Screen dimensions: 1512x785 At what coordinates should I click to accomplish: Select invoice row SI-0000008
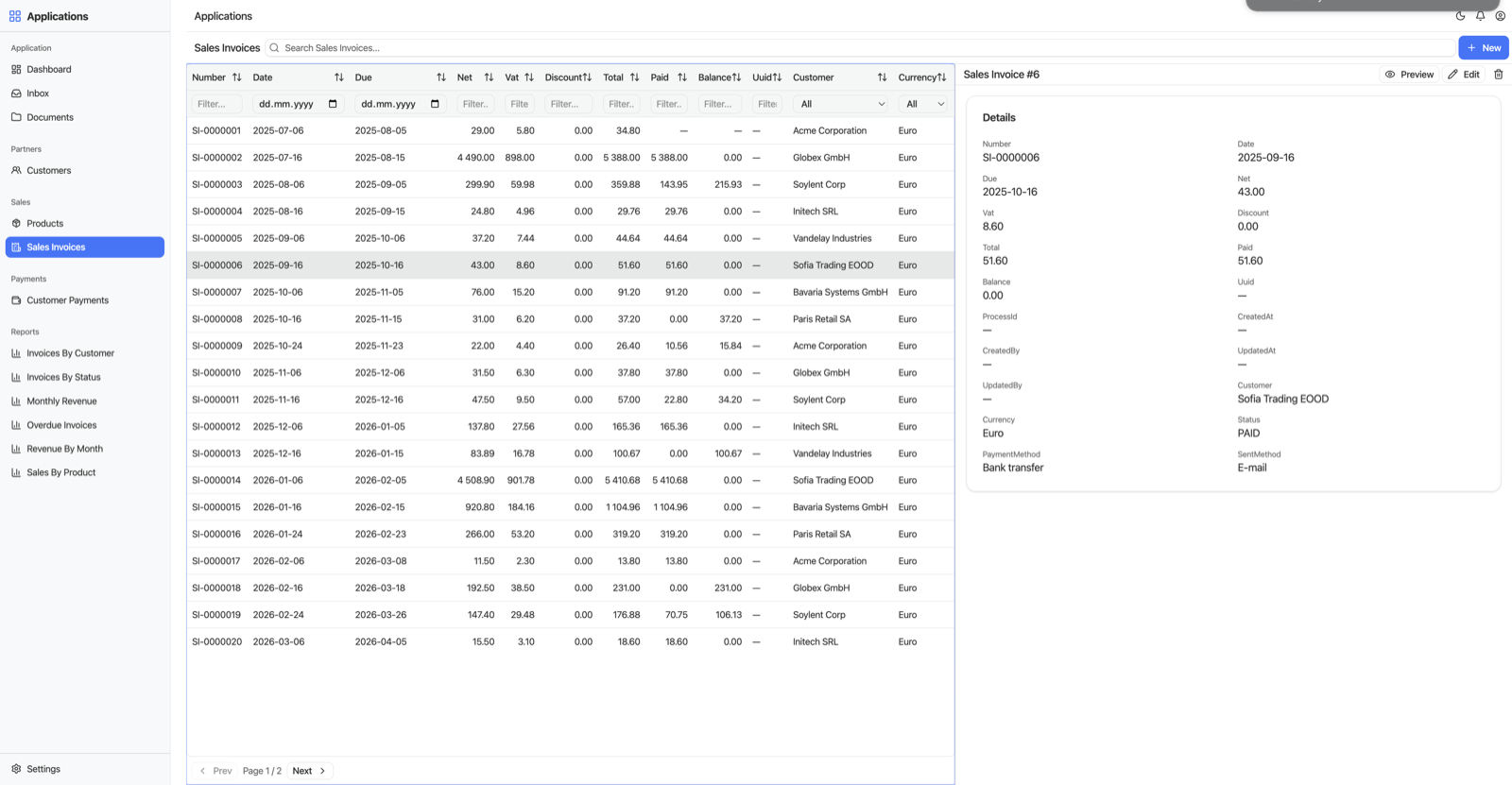570,319
